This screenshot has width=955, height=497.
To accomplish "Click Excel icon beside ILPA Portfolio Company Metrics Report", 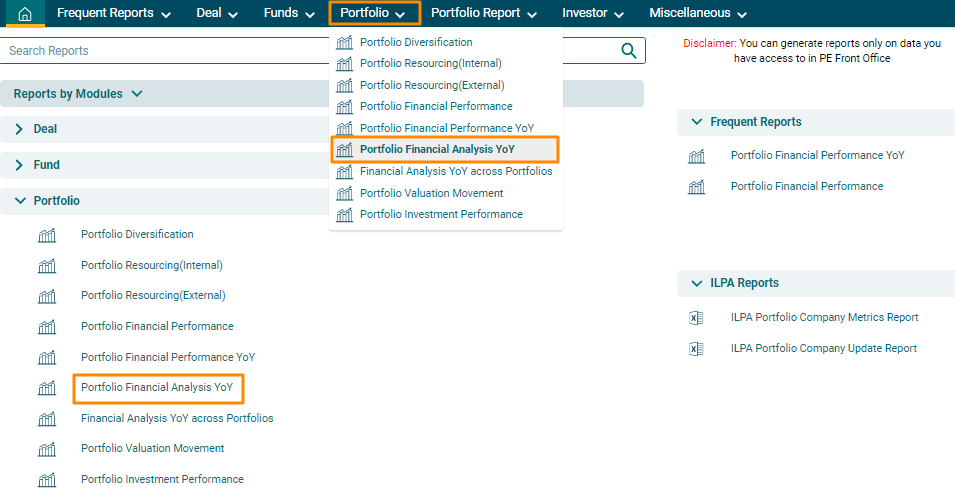I will pyautogui.click(x=696, y=318).
